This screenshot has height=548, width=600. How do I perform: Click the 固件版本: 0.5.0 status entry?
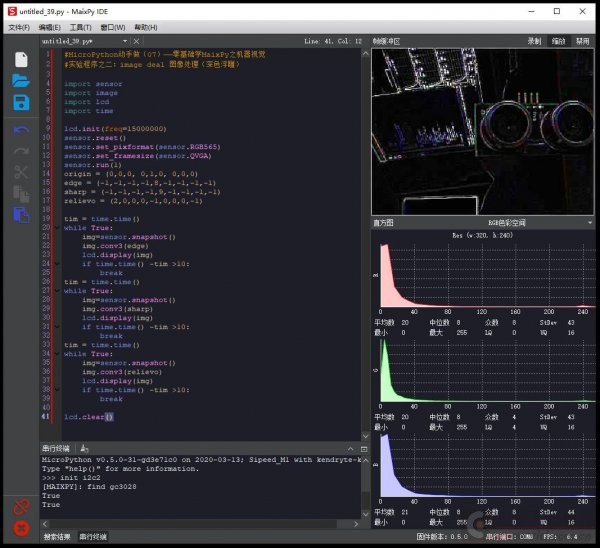pyautogui.click(x=442, y=537)
